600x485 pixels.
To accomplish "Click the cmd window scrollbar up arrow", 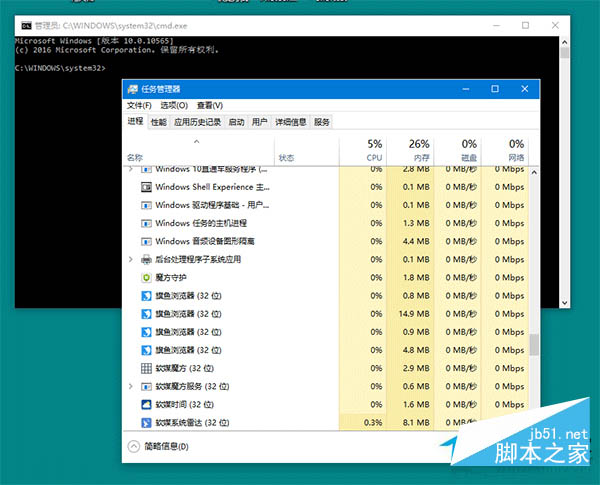I will tap(564, 42).
